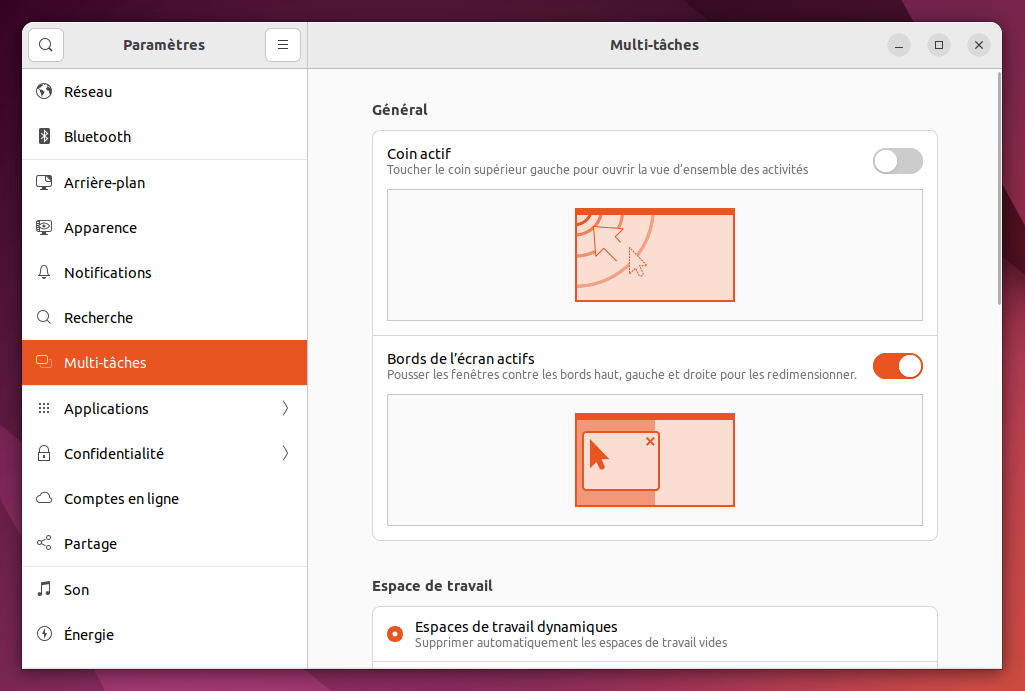Go to Arrière-plan settings
Viewport: 1025px width, 691px height.
[x=165, y=182]
